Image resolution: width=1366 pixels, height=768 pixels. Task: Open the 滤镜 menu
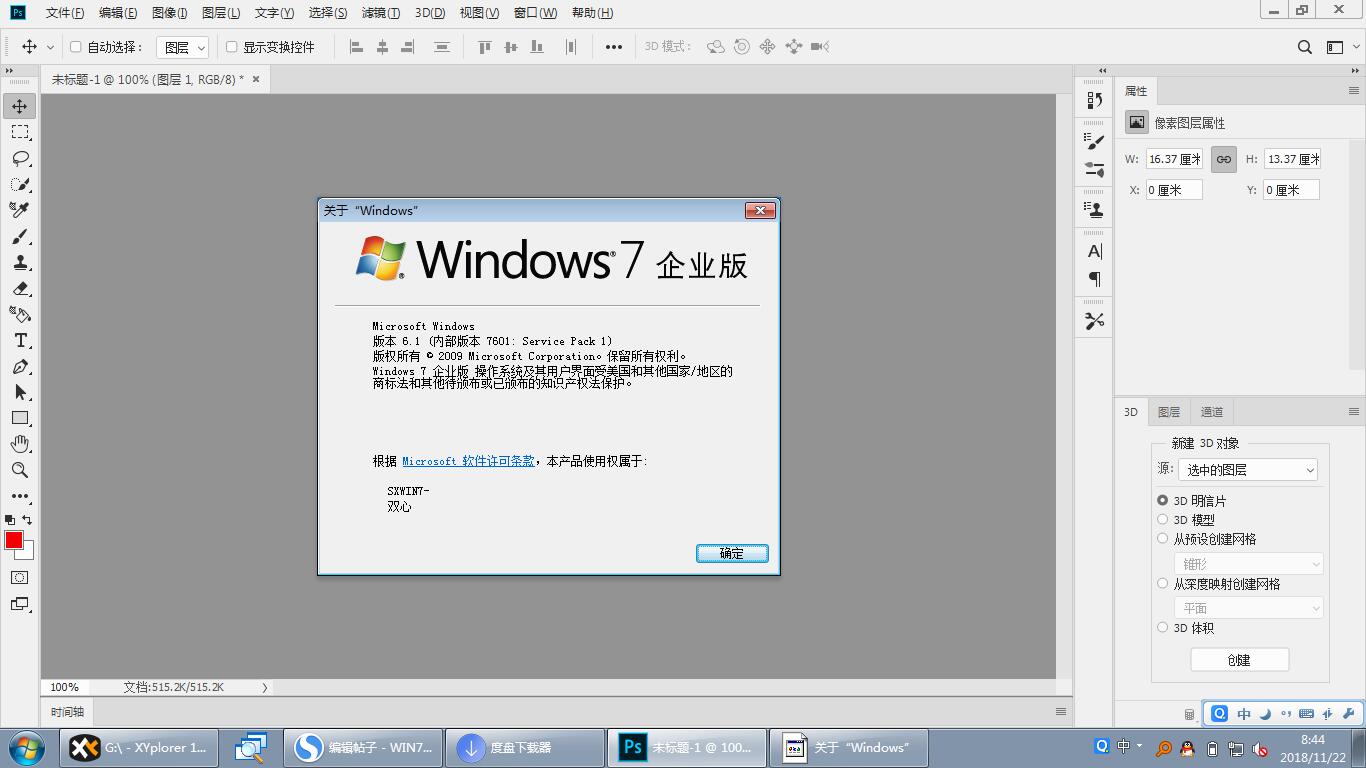pyautogui.click(x=380, y=13)
